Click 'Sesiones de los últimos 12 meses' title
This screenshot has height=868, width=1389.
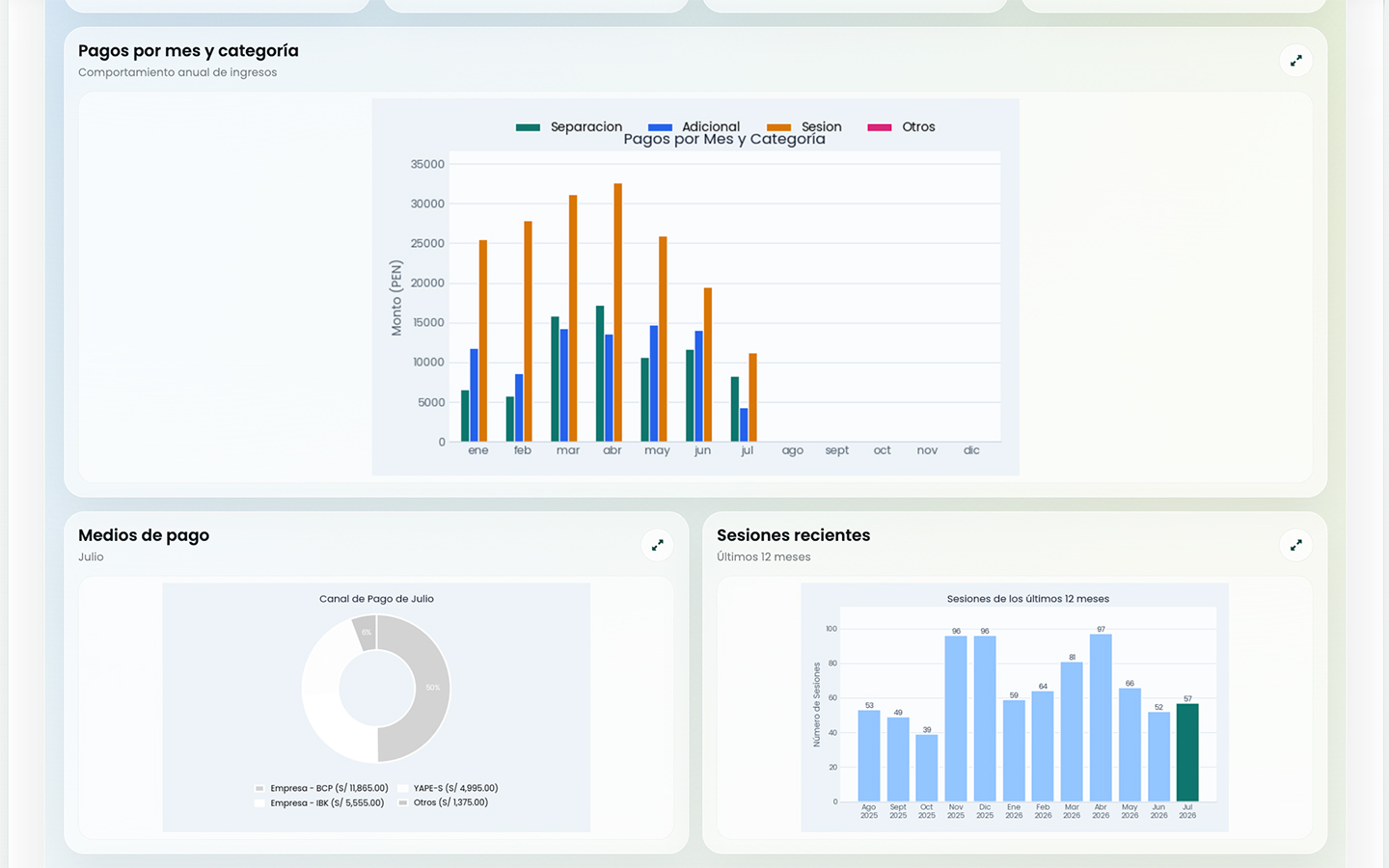pyautogui.click(x=1028, y=599)
